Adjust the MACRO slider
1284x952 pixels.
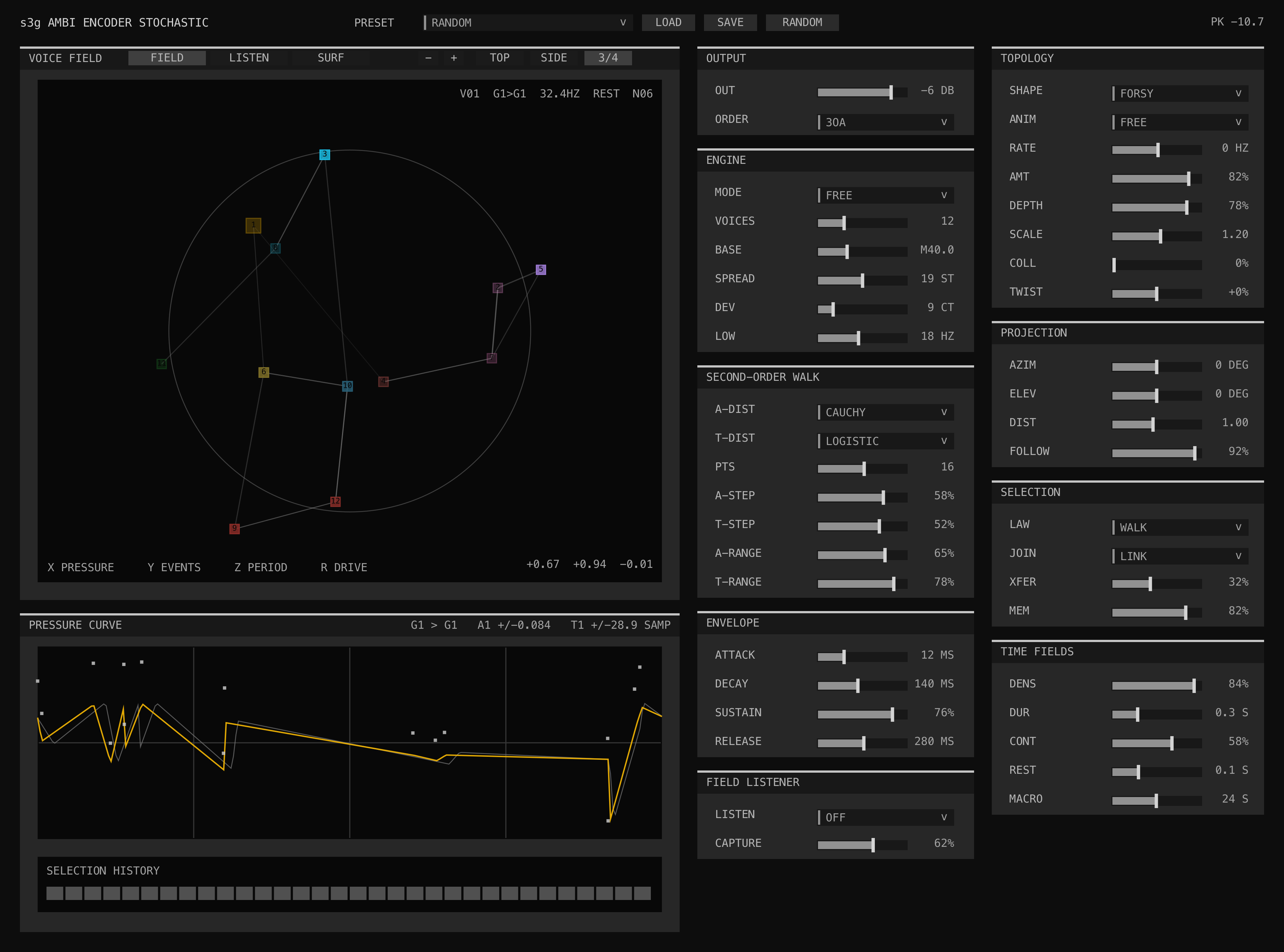(1157, 801)
